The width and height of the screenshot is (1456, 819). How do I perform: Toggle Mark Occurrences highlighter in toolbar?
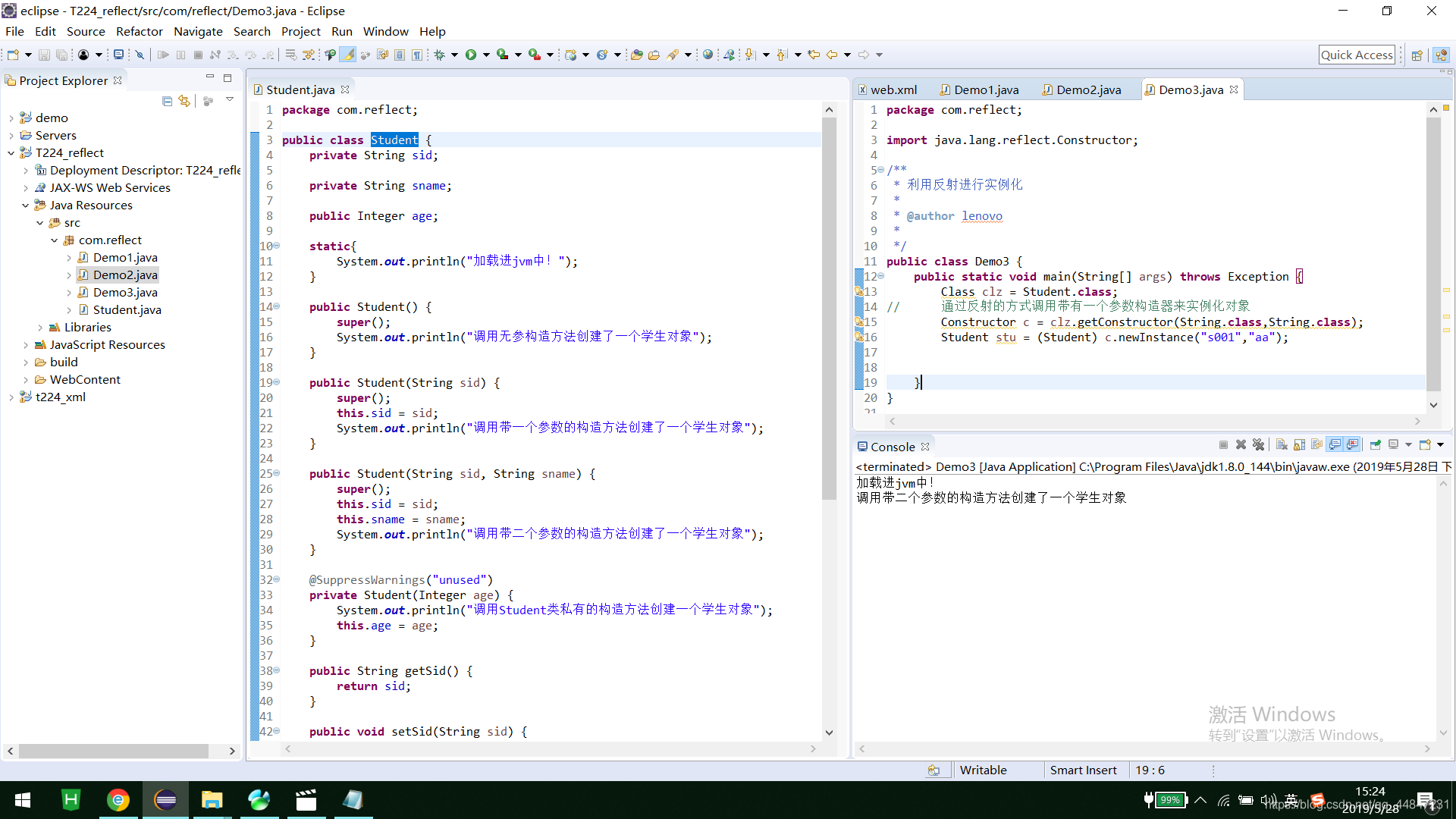(x=347, y=55)
